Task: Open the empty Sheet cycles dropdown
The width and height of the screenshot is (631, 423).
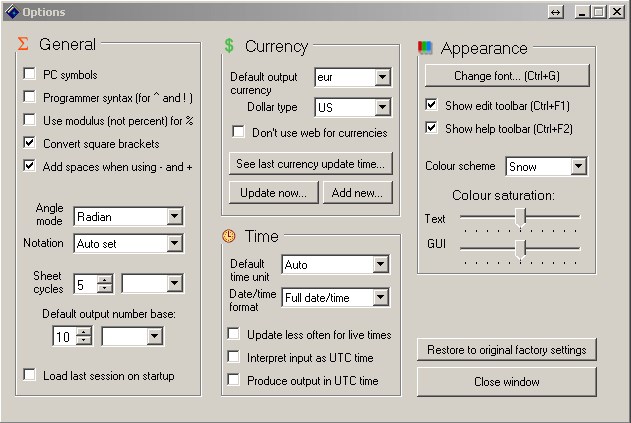Action: (x=174, y=283)
